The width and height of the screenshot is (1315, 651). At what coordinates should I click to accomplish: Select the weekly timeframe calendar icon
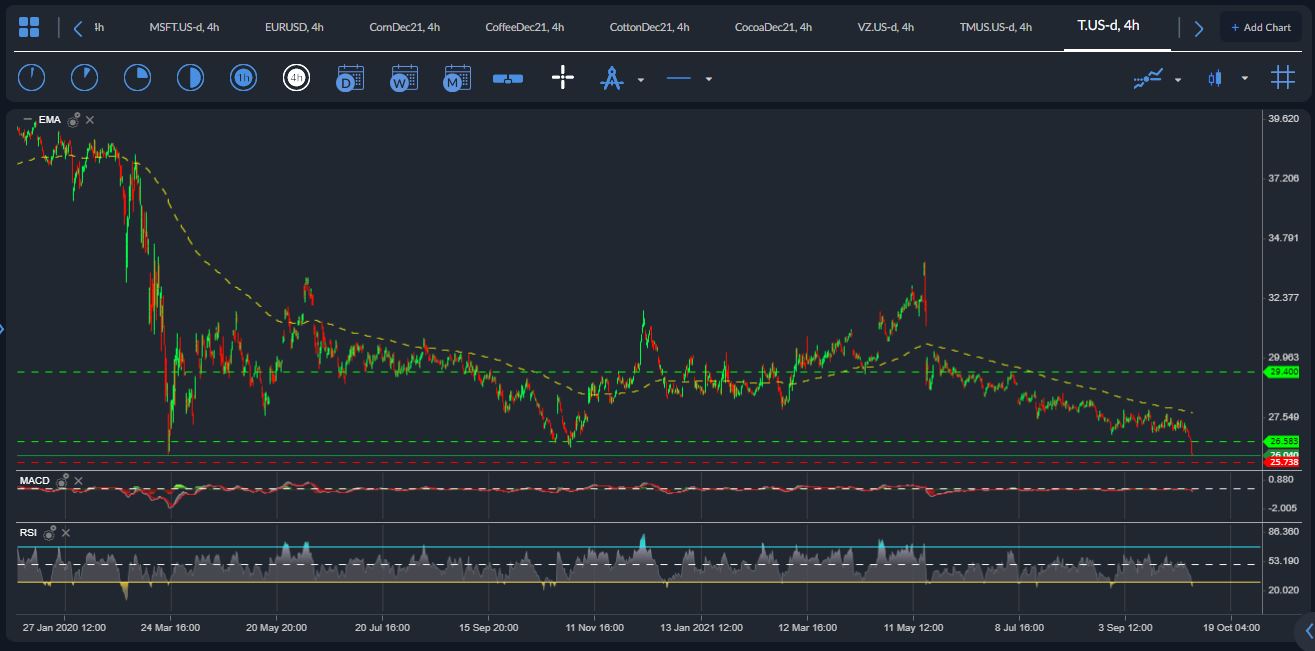pyautogui.click(x=404, y=78)
